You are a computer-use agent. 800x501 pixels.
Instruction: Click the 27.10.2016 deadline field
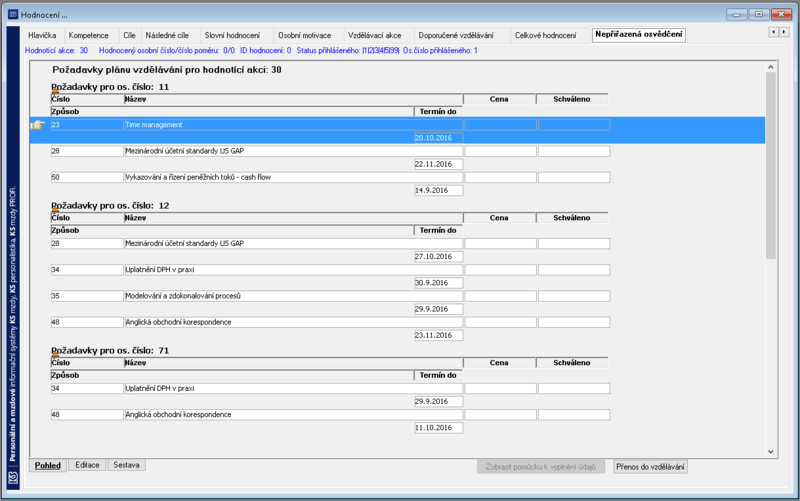point(438,257)
